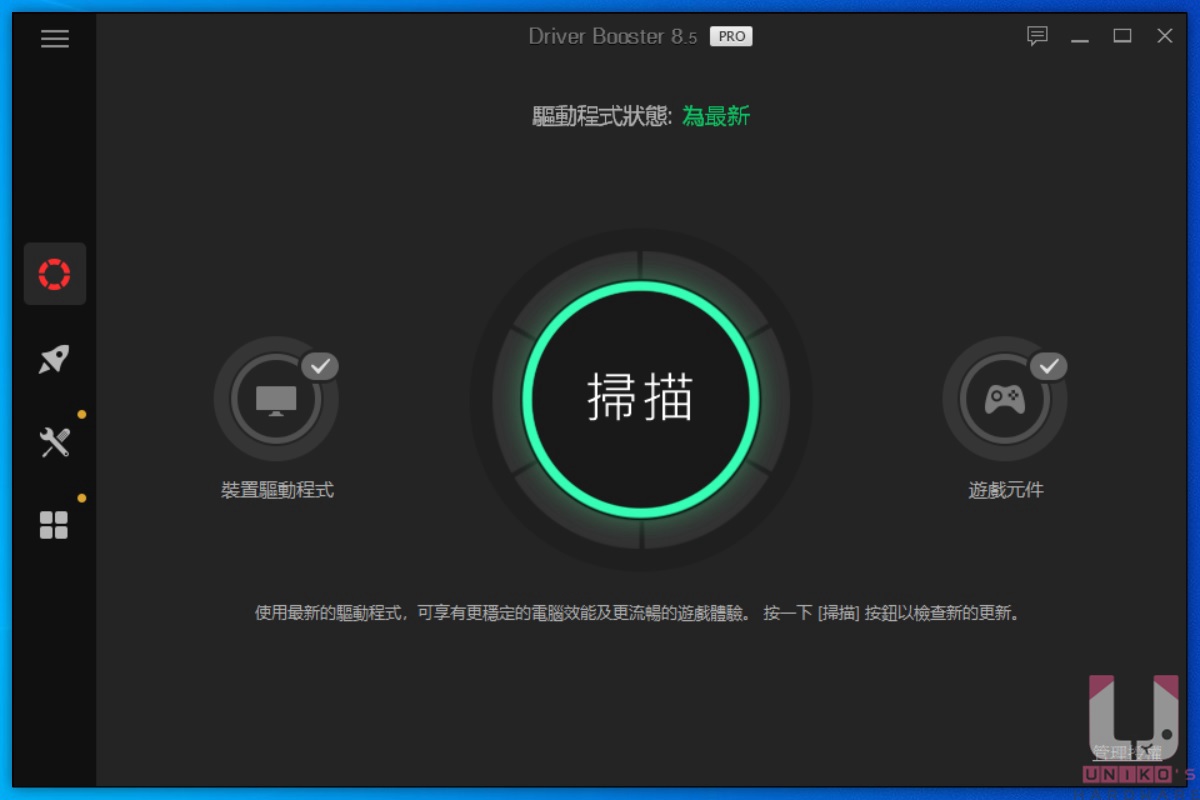Click the 裝置驅動程式 label
Screen dimensions: 1200x800
(277, 490)
